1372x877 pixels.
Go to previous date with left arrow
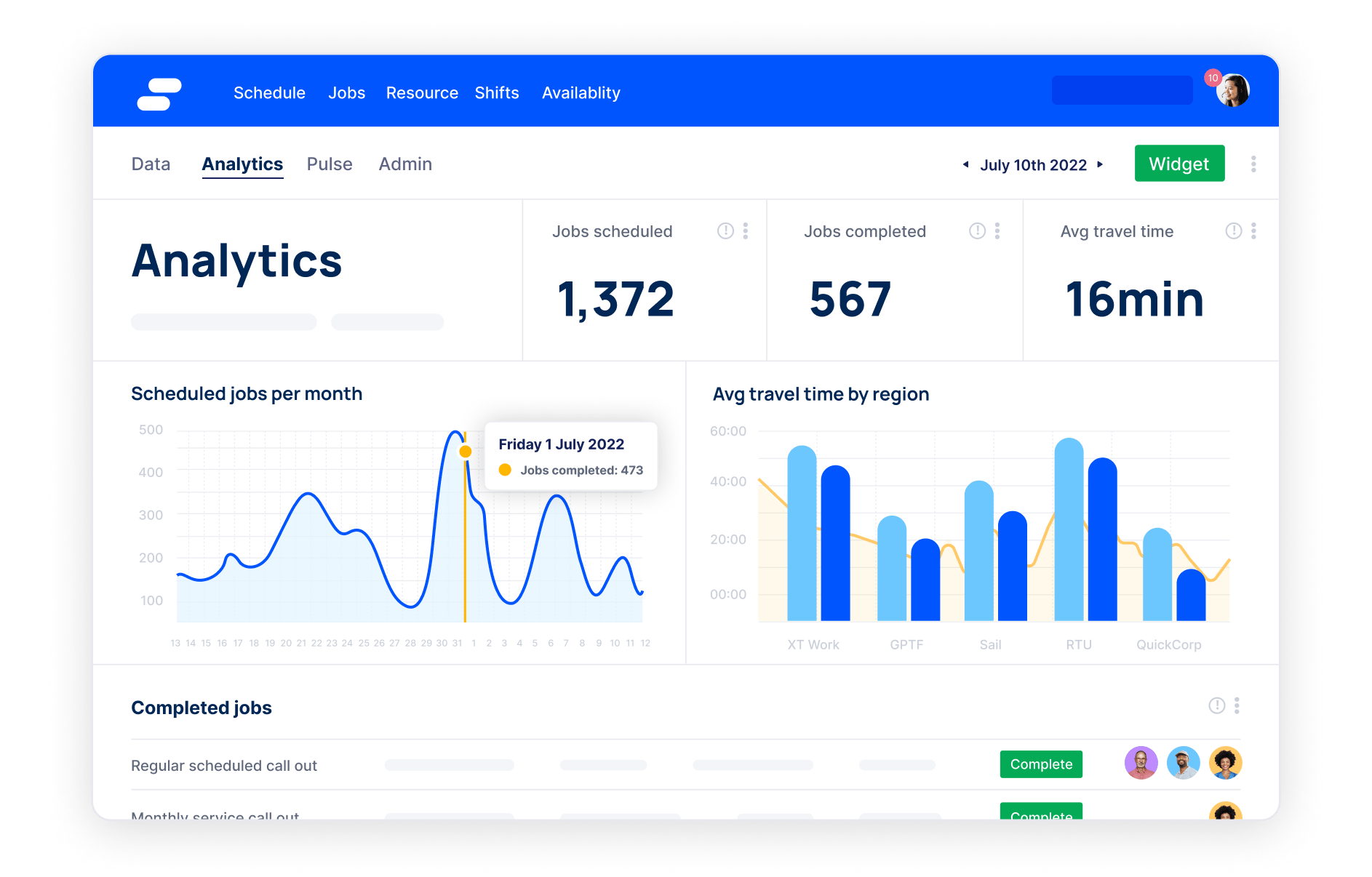point(965,164)
